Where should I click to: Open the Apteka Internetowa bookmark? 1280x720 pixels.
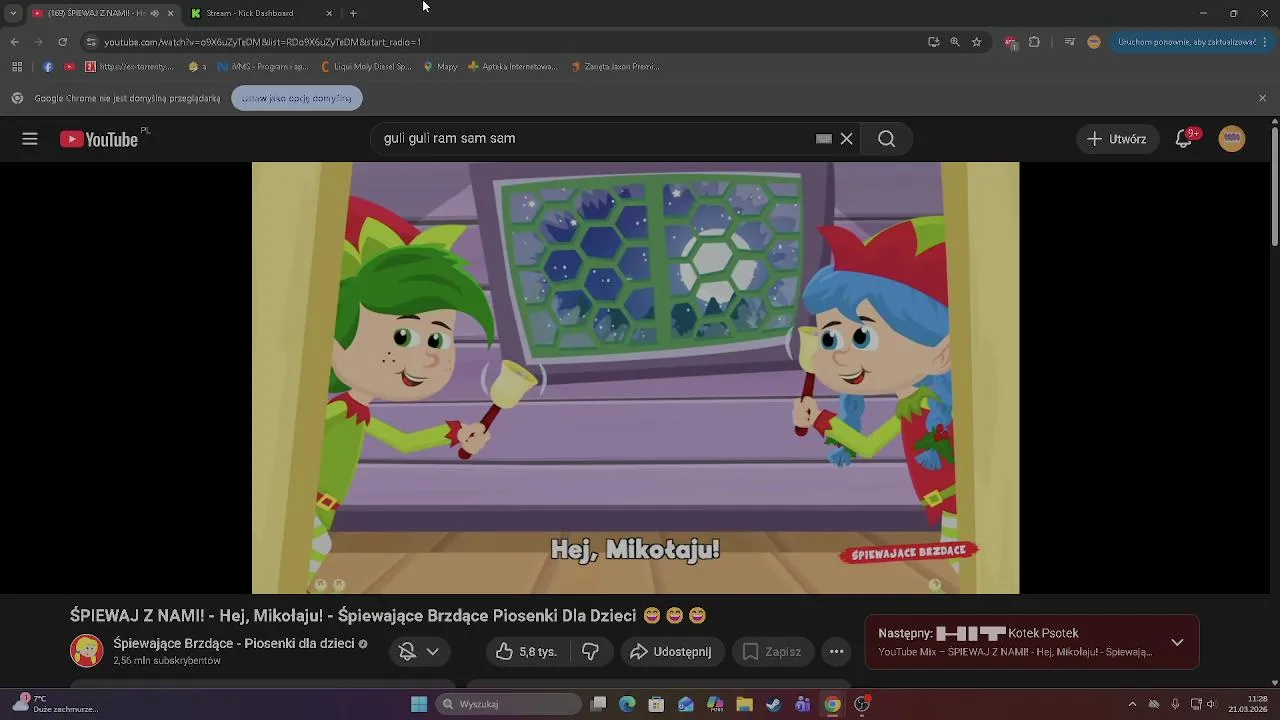pos(513,67)
